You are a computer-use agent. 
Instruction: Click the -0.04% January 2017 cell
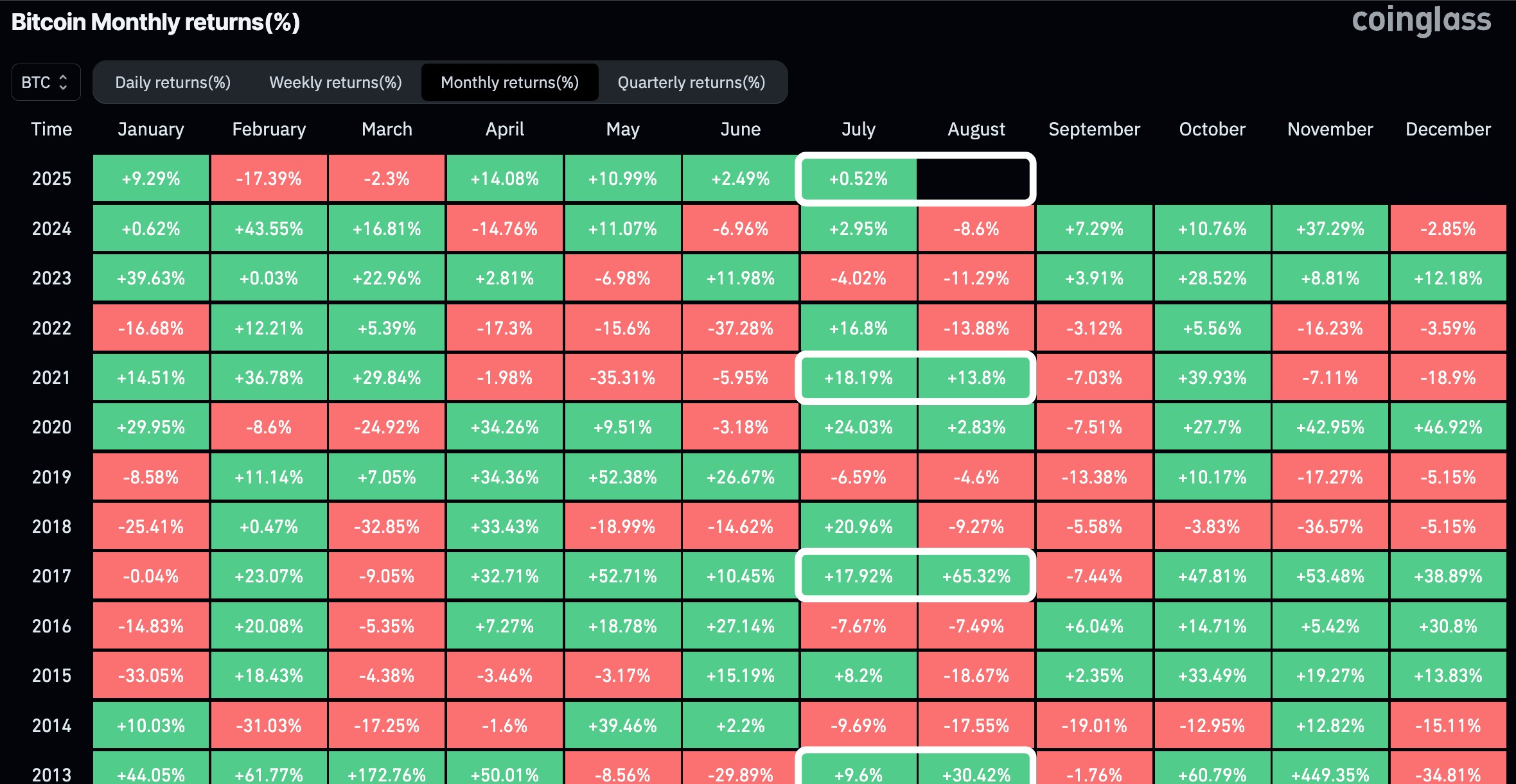pos(151,575)
